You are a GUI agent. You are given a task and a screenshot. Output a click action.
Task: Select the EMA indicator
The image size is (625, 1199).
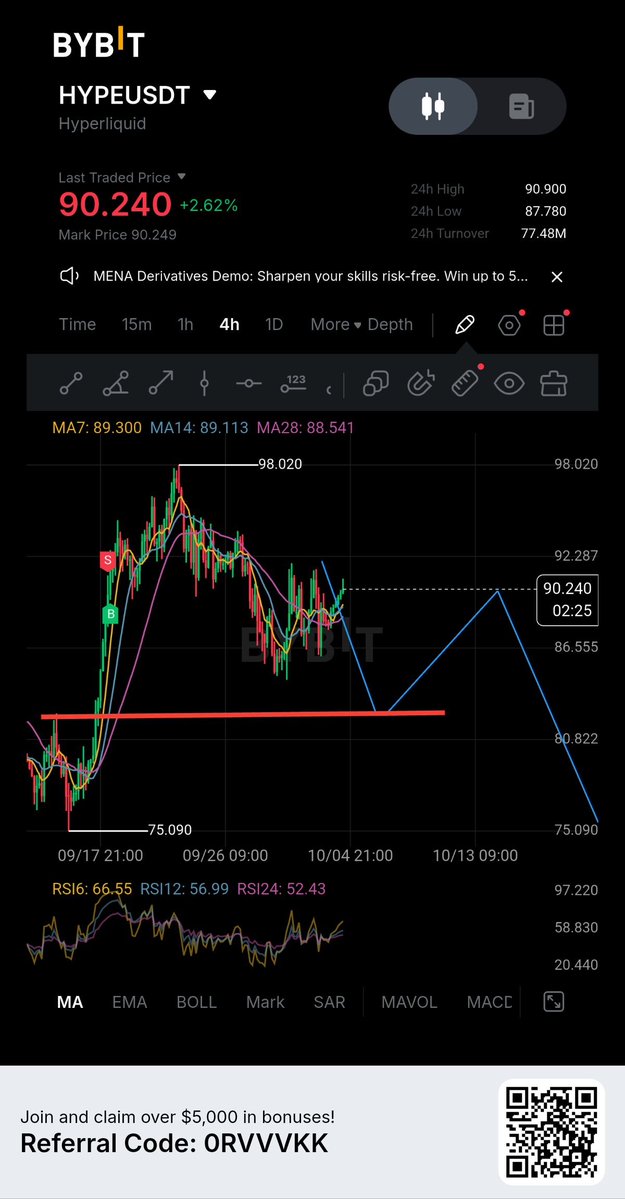pos(129,1002)
